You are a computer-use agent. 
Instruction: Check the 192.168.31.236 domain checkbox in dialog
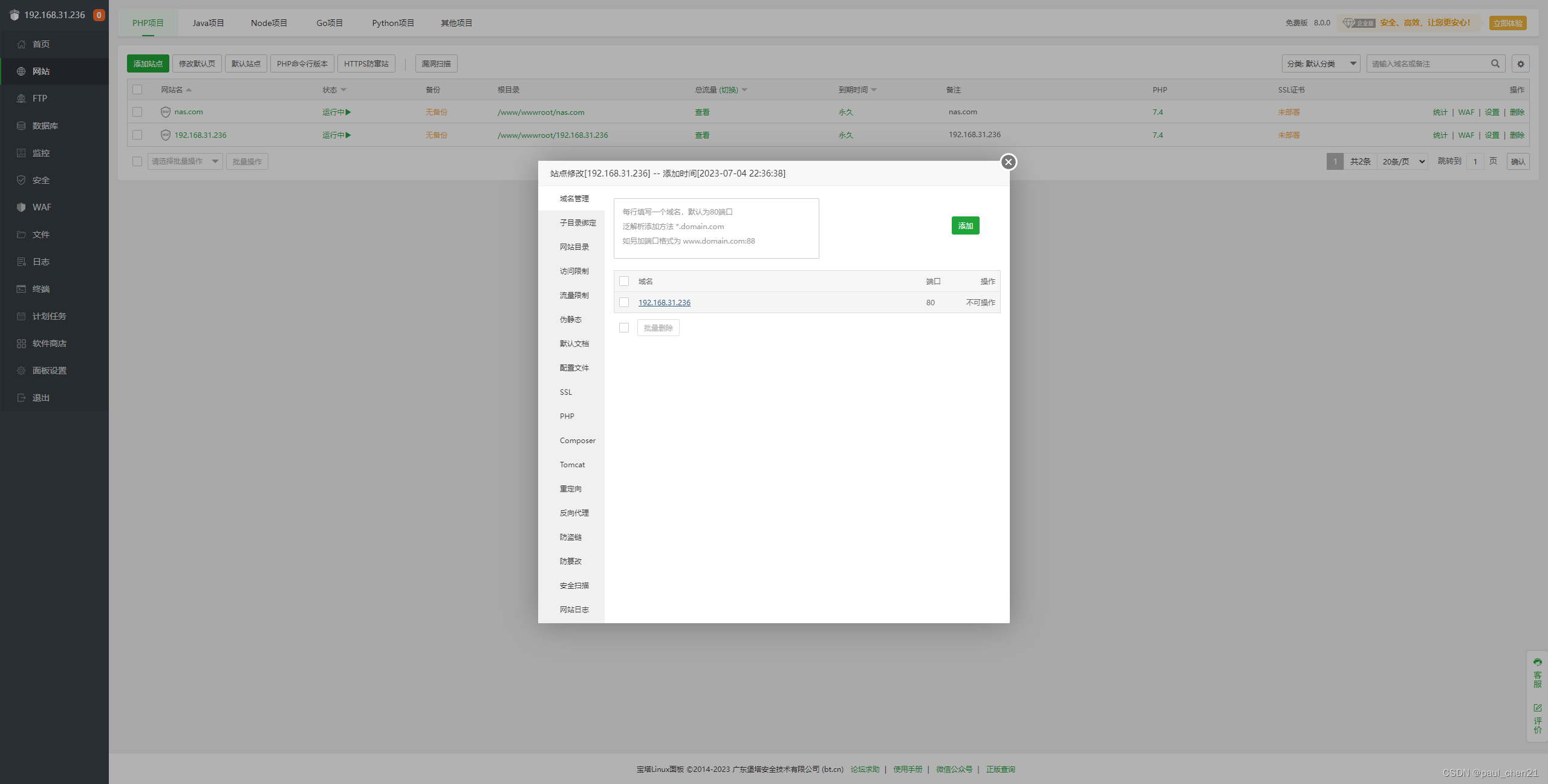(x=624, y=302)
